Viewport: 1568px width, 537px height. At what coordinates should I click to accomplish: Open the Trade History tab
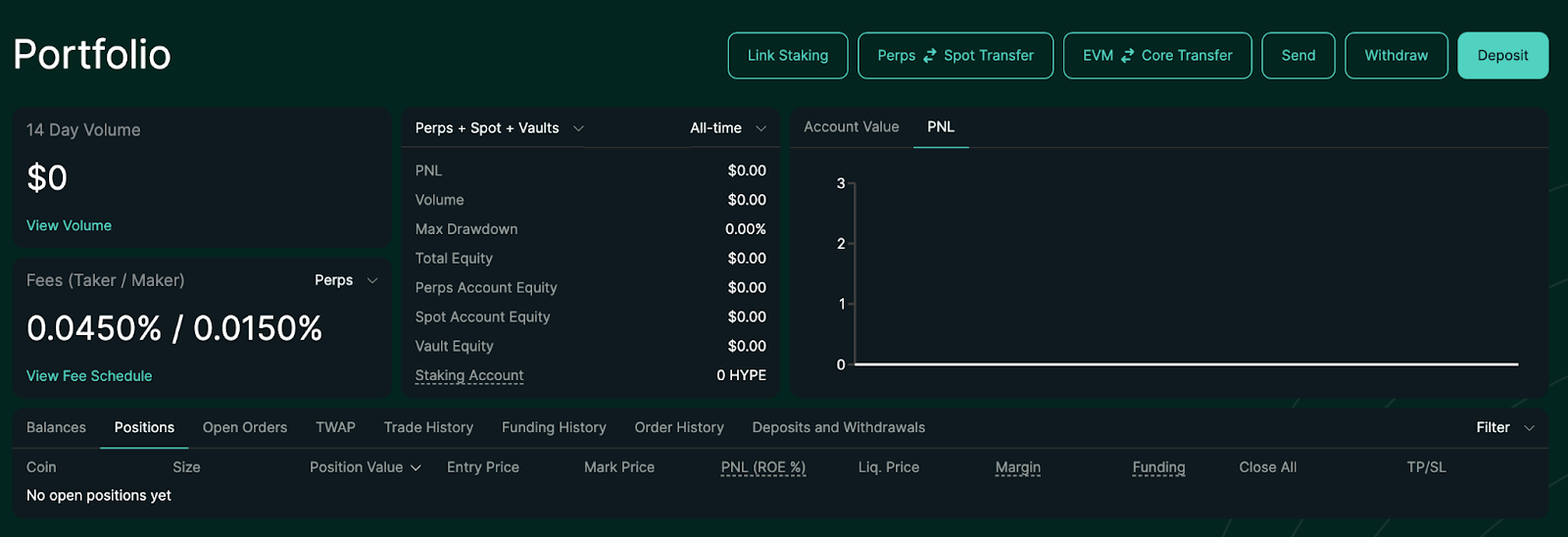428,427
